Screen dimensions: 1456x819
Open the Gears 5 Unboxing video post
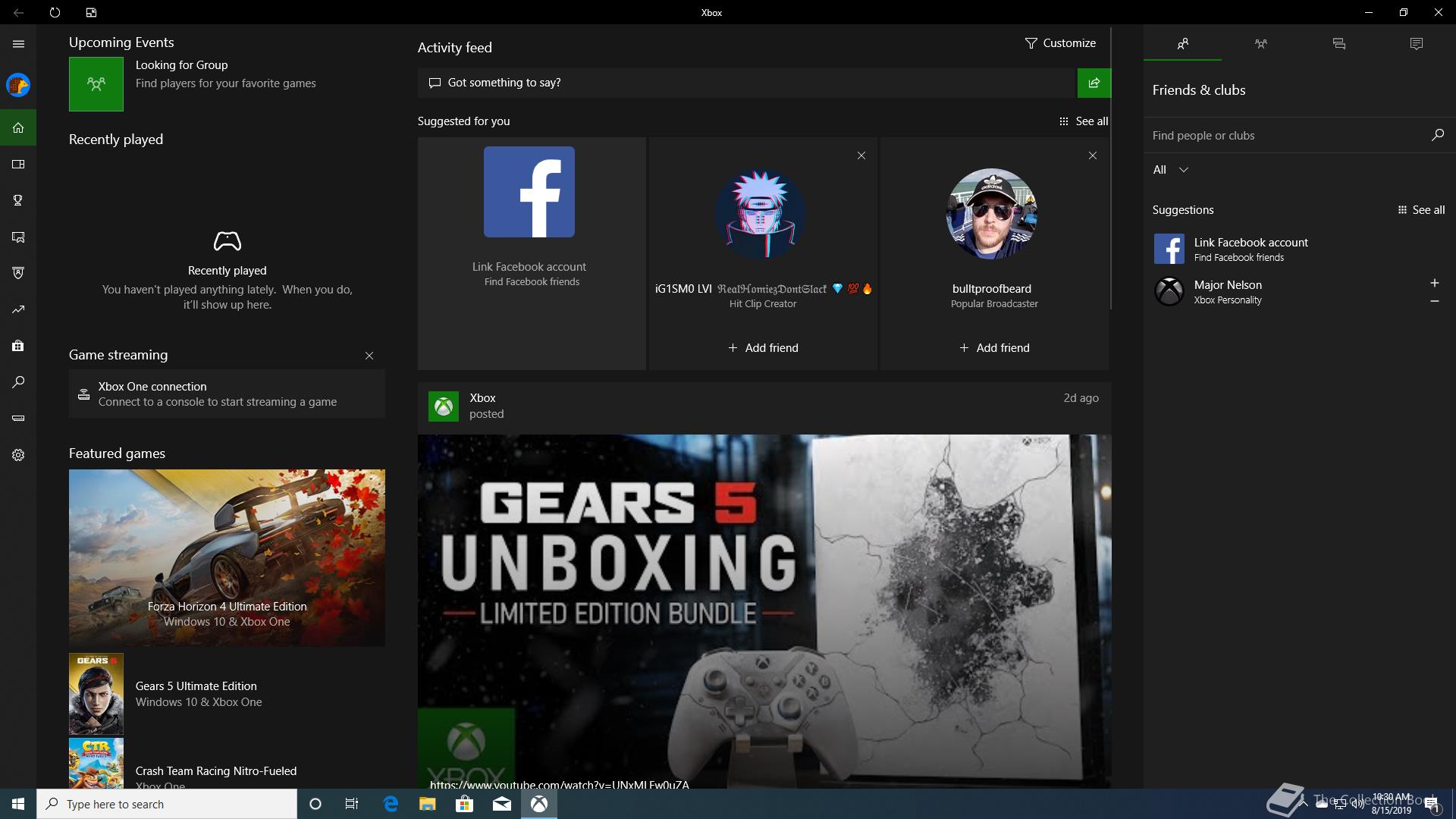click(x=764, y=611)
